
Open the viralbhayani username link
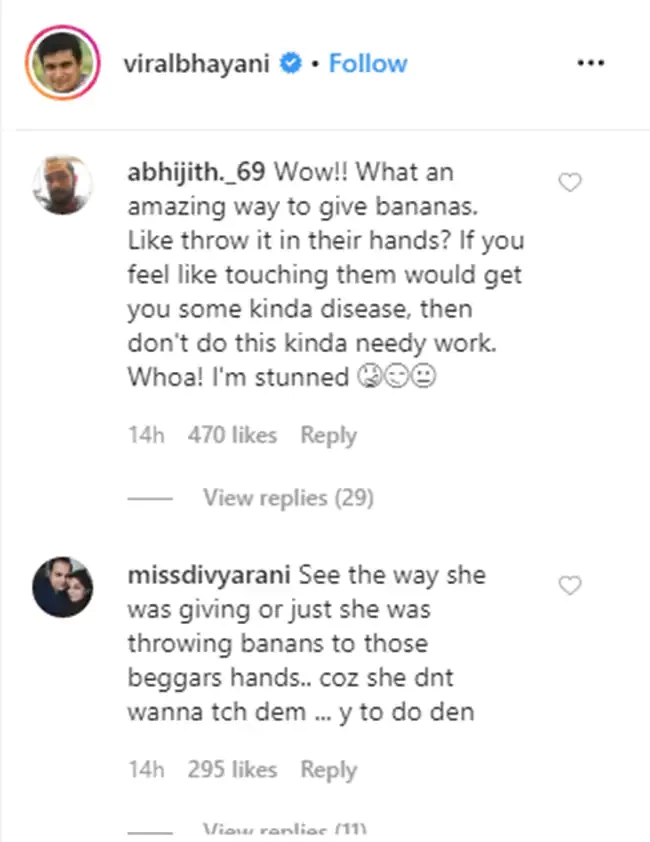201,64
